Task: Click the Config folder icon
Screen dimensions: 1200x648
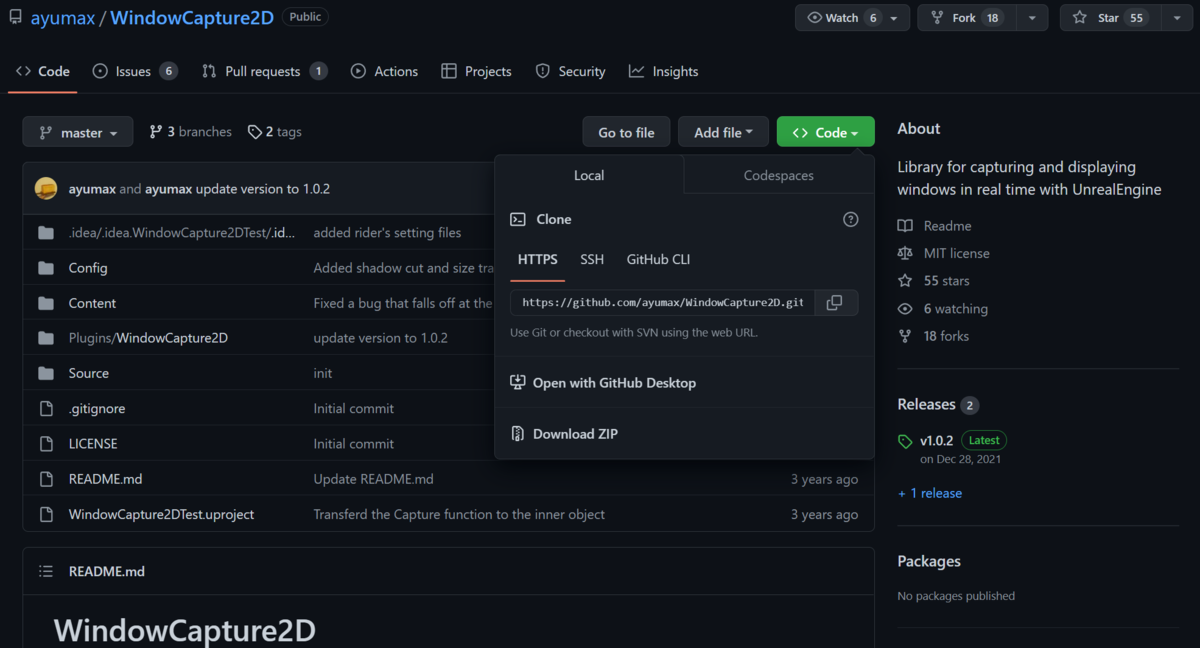Action: coord(45,268)
